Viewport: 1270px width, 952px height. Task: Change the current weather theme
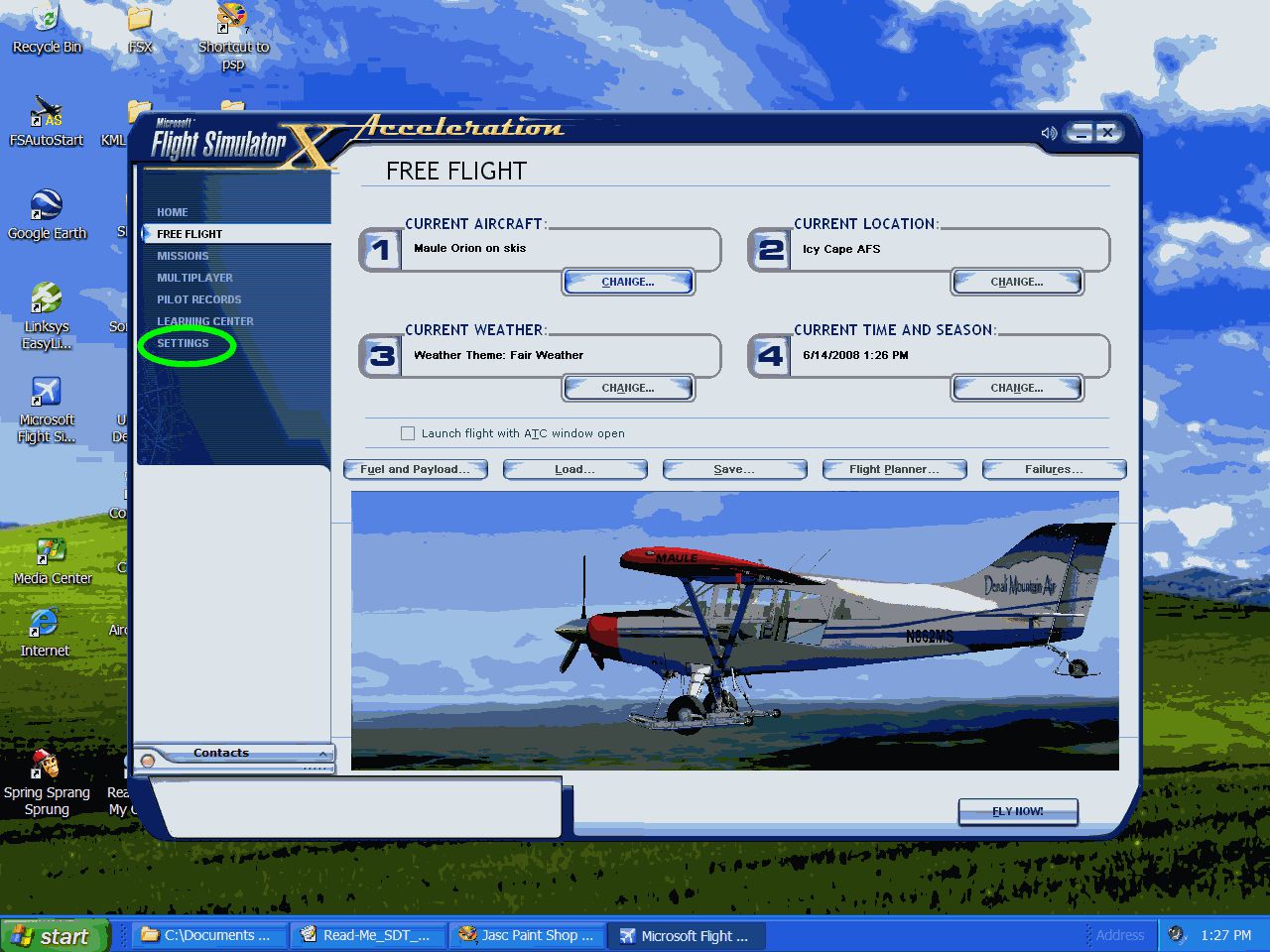tap(628, 388)
